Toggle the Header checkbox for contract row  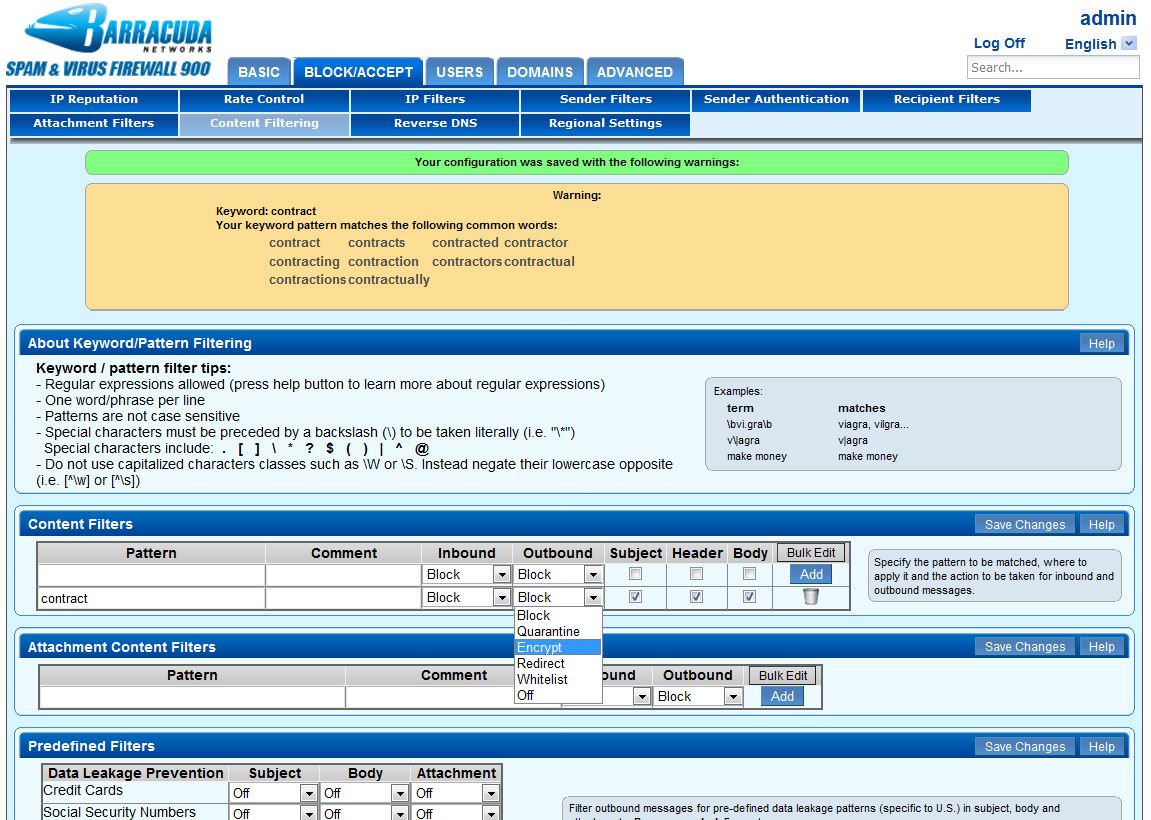[x=696, y=597]
